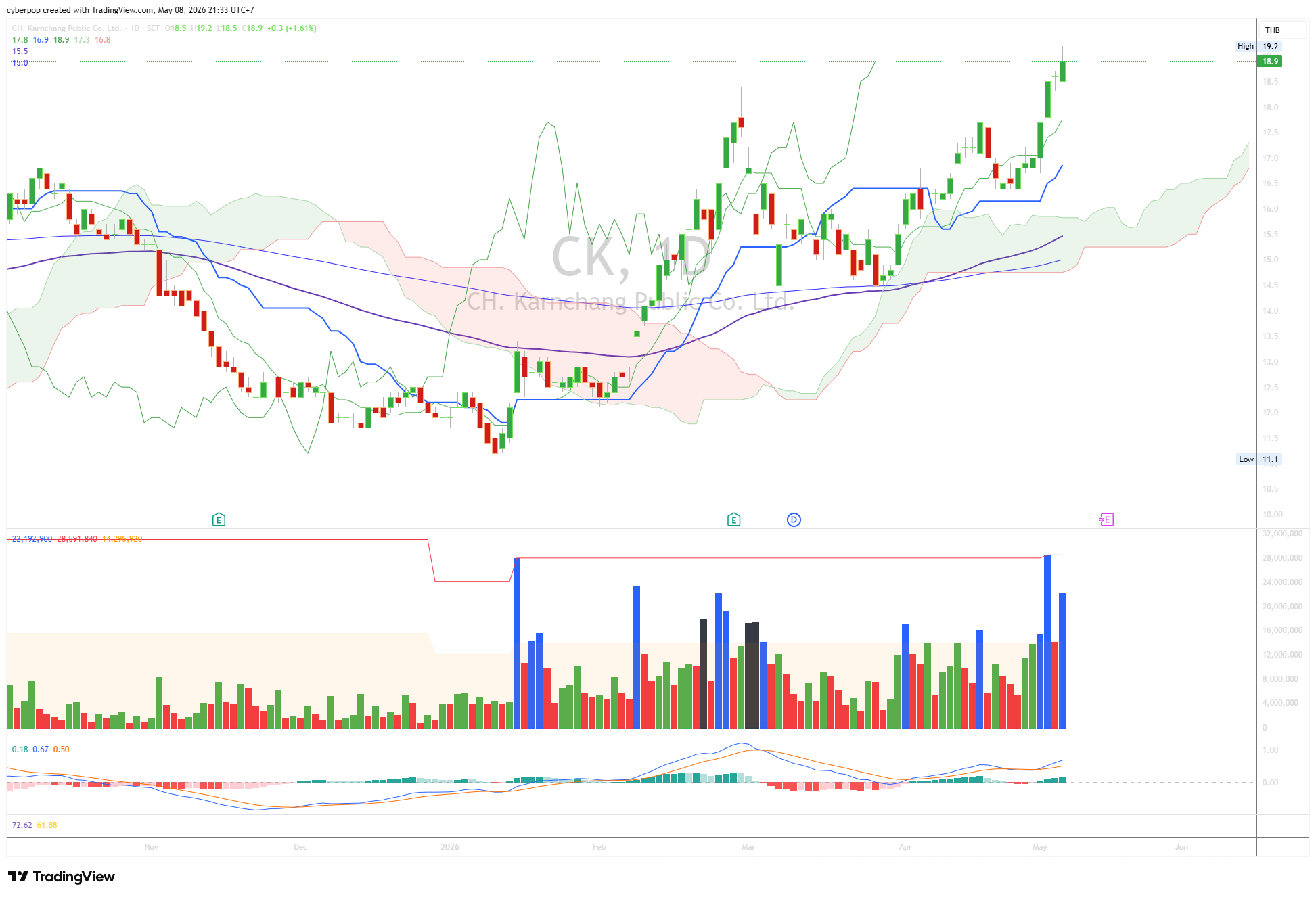This screenshot has height=897, width=1316.
Task: Click 12.5 on the price axis
Action: click(x=1270, y=388)
